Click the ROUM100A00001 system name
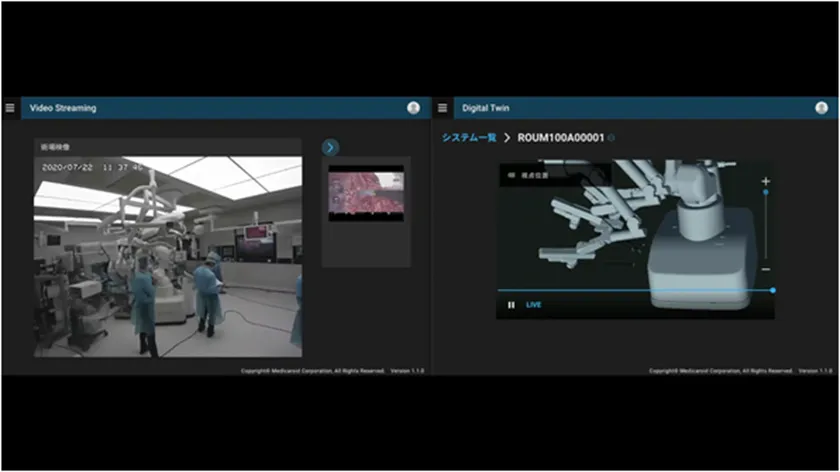This screenshot has height=472, width=840. coord(560,138)
